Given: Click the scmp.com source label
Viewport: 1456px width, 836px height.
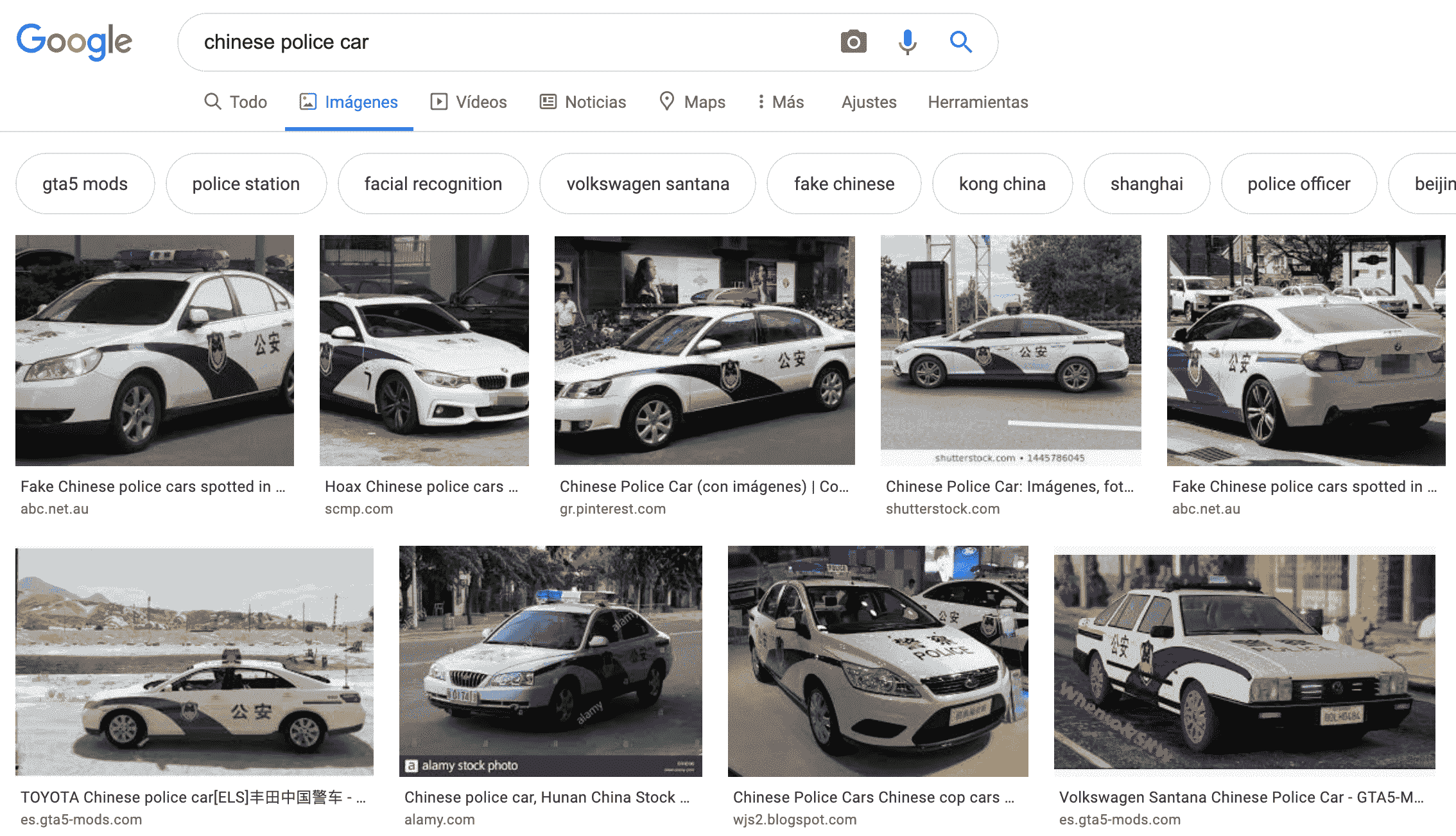Looking at the screenshot, I should click(x=359, y=509).
